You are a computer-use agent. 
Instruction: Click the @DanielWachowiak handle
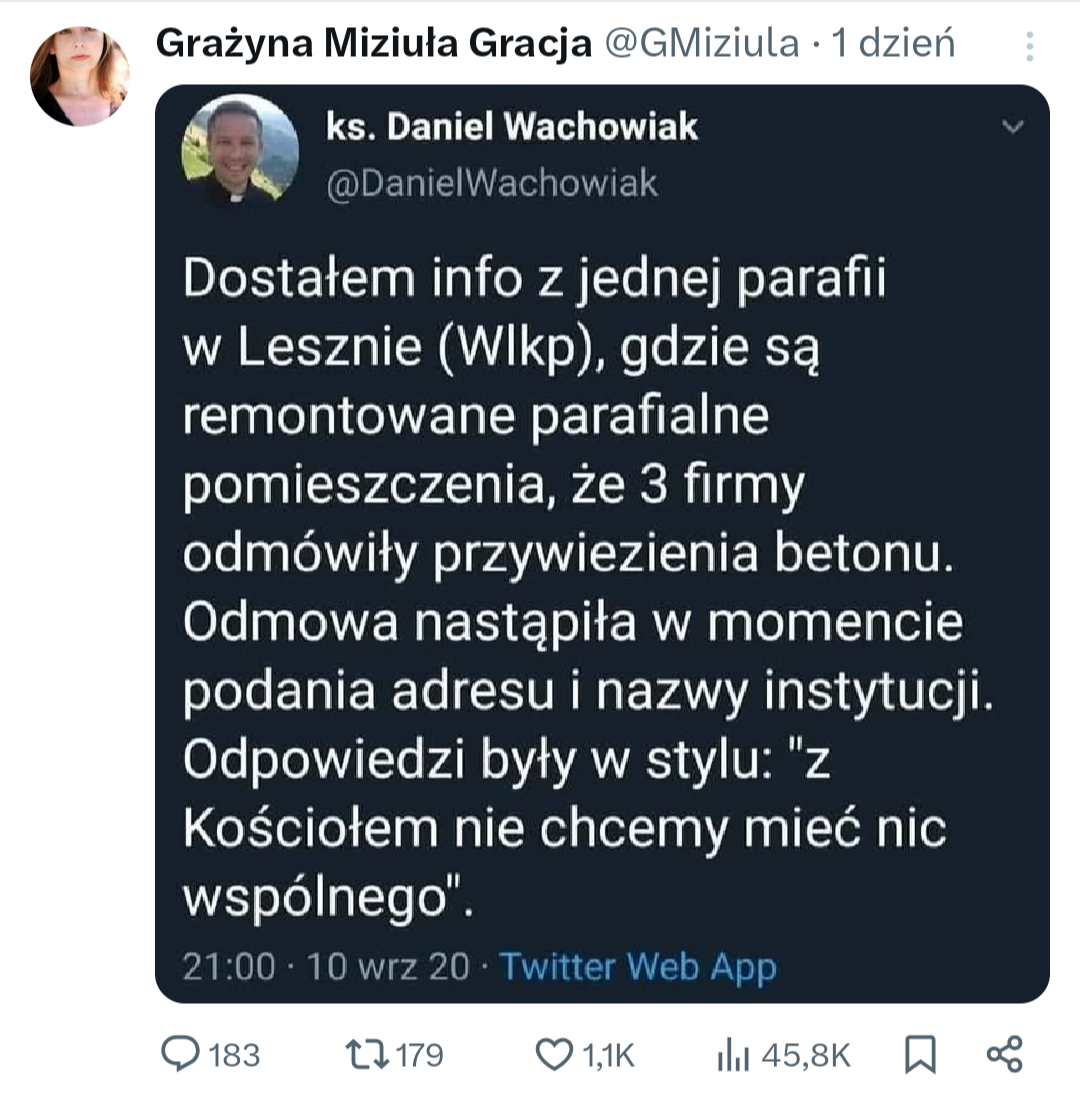[x=493, y=184]
